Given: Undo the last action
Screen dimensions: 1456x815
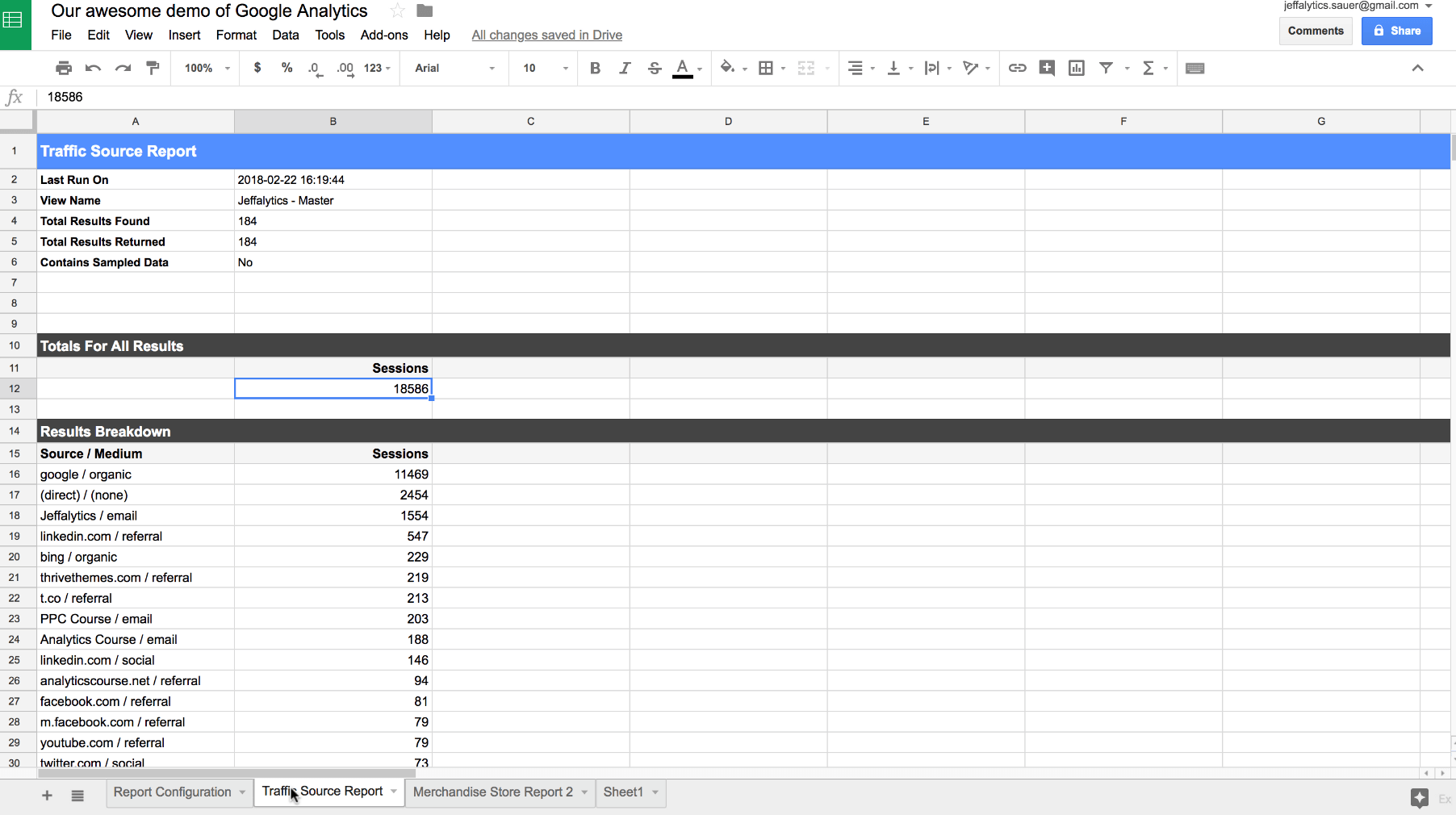Looking at the screenshot, I should coord(93,68).
